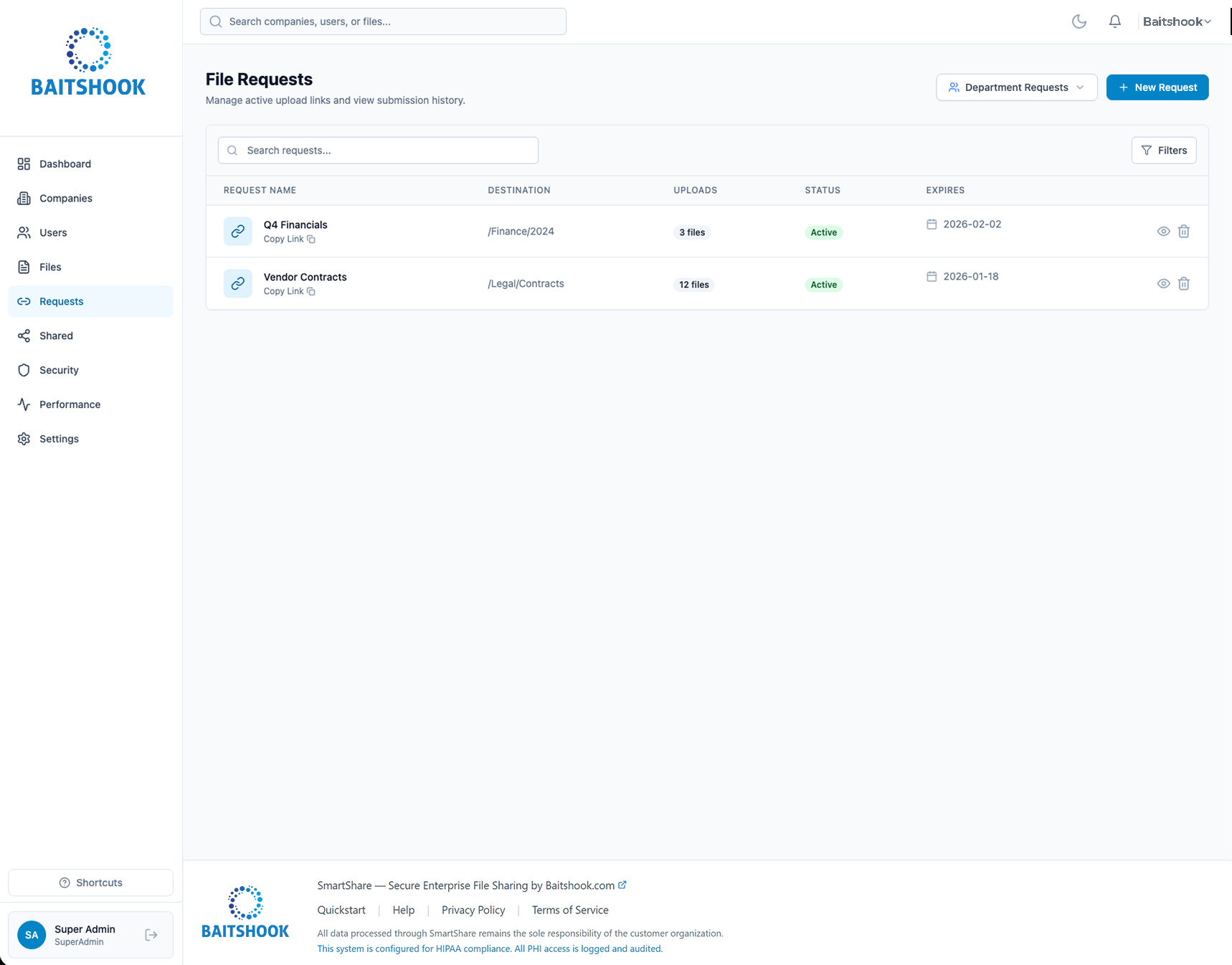1232x965 pixels.
Task: Open external link icon next to Baitshook.com
Action: 622,885
